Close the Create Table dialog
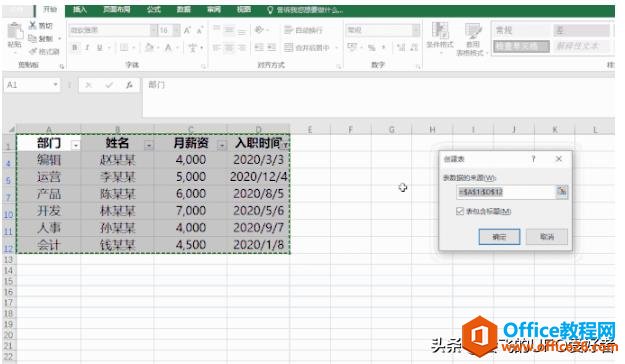The height and width of the screenshot is (364, 625). [559, 159]
